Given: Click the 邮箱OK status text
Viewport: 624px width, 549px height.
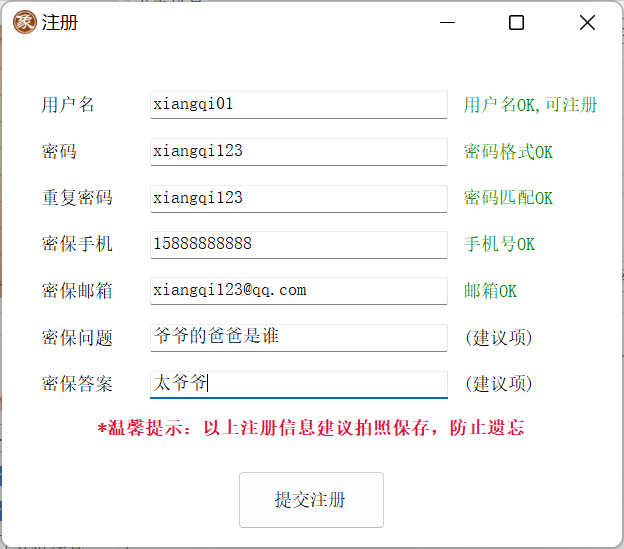Looking at the screenshot, I should [x=490, y=291].
